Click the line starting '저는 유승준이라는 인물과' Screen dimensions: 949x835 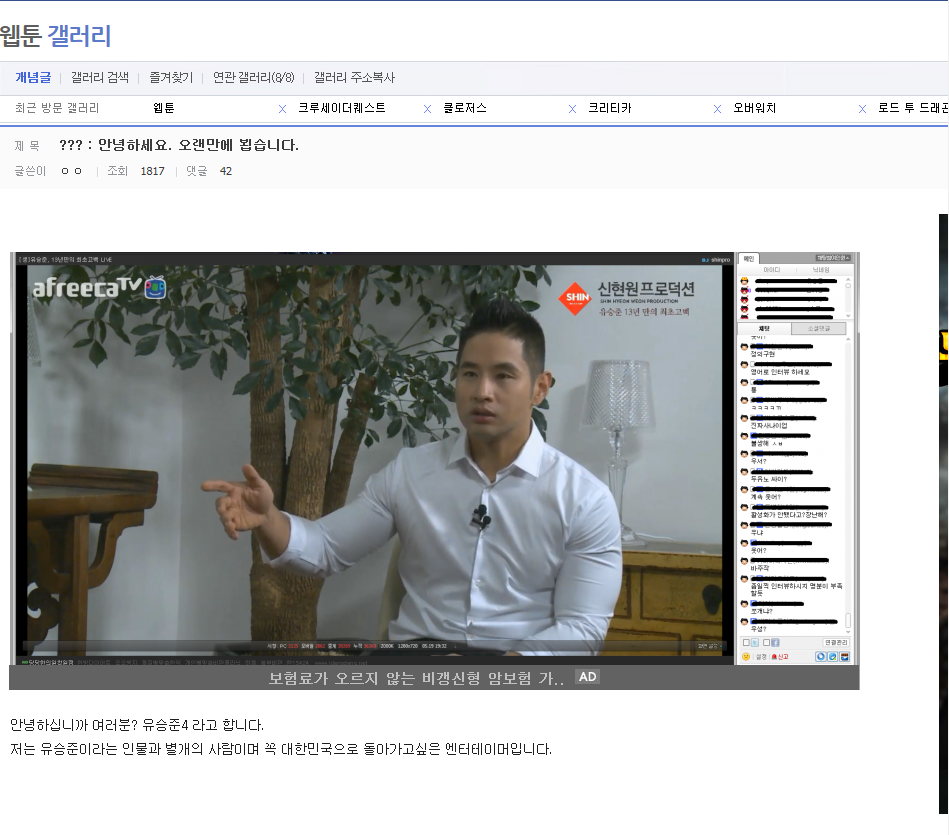coord(281,750)
